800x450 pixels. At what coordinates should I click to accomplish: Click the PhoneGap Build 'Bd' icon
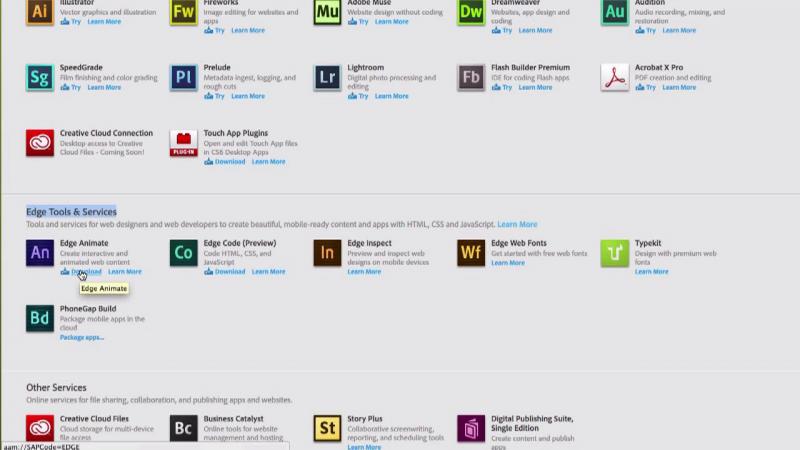point(40,319)
